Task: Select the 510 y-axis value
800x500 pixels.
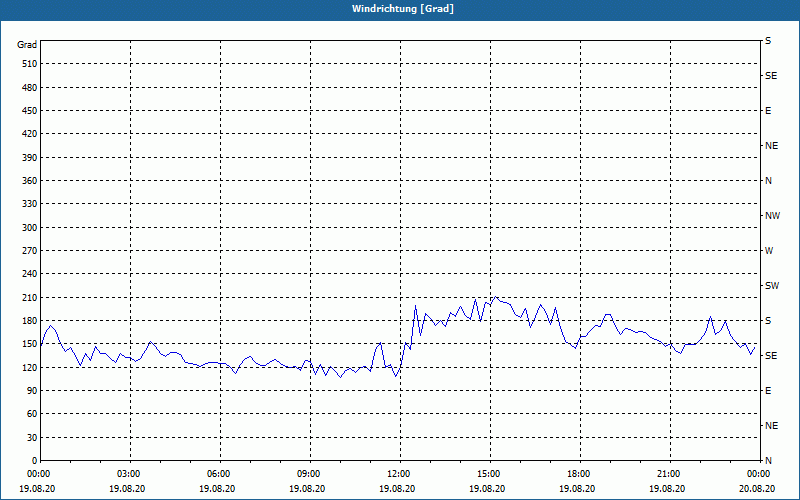Action: coord(30,64)
